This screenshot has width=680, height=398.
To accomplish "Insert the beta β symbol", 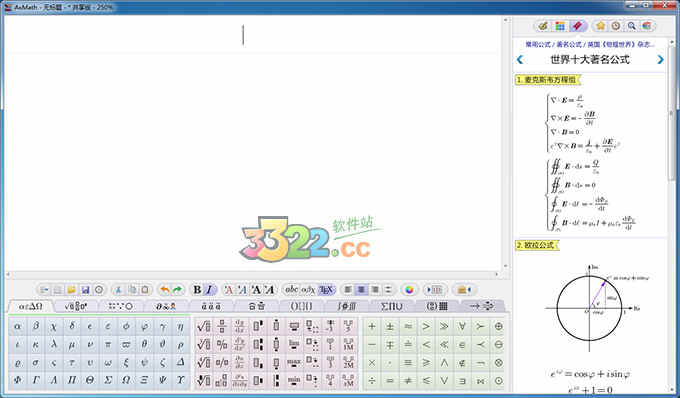I will [x=36, y=326].
